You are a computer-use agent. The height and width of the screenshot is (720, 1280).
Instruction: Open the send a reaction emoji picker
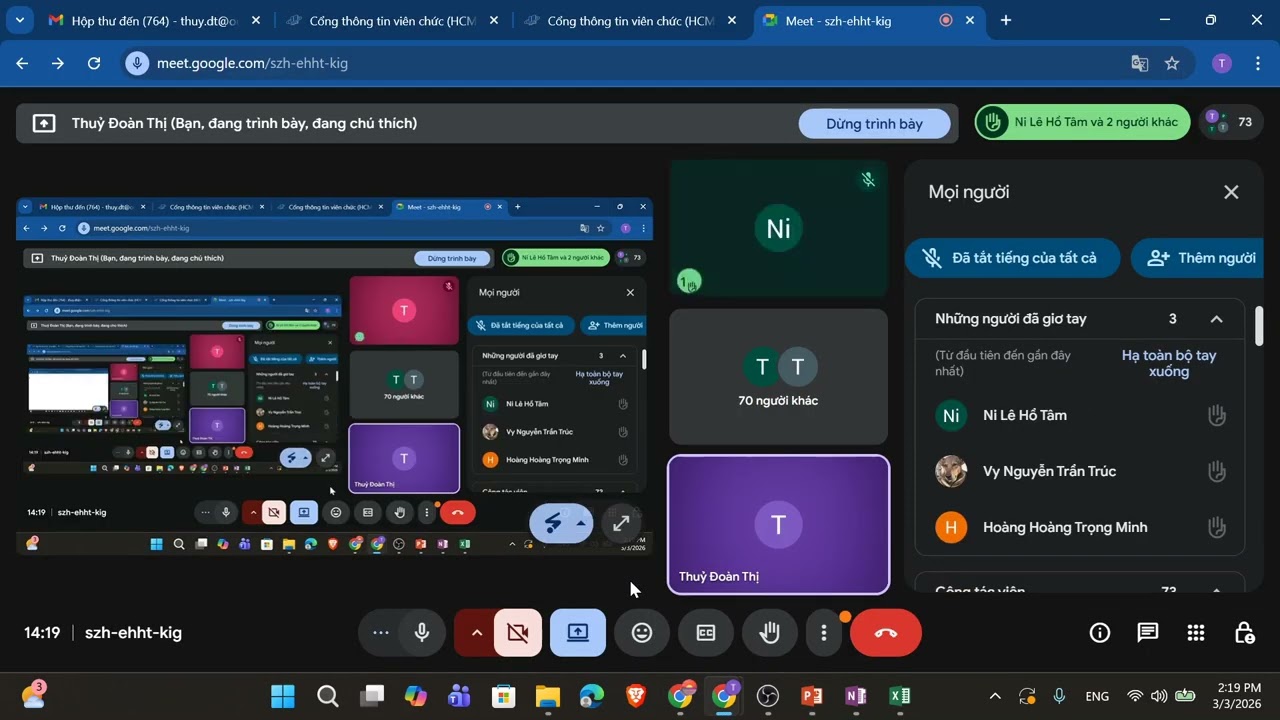pyautogui.click(x=642, y=633)
